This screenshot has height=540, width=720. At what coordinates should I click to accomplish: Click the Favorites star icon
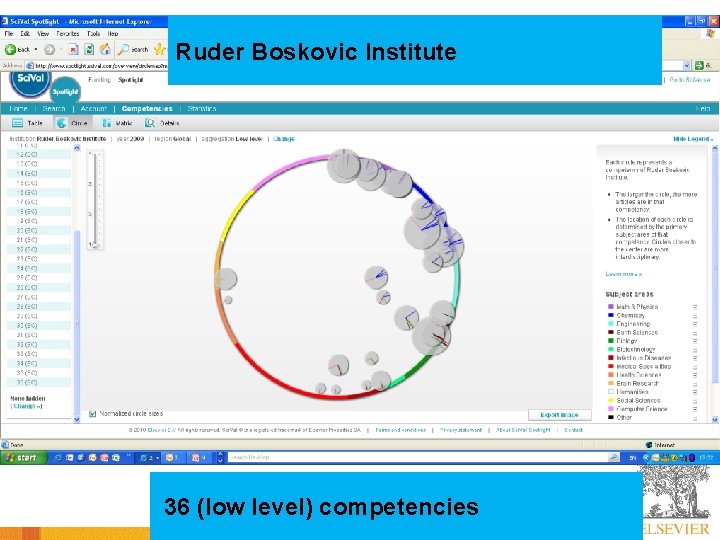[159, 49]
